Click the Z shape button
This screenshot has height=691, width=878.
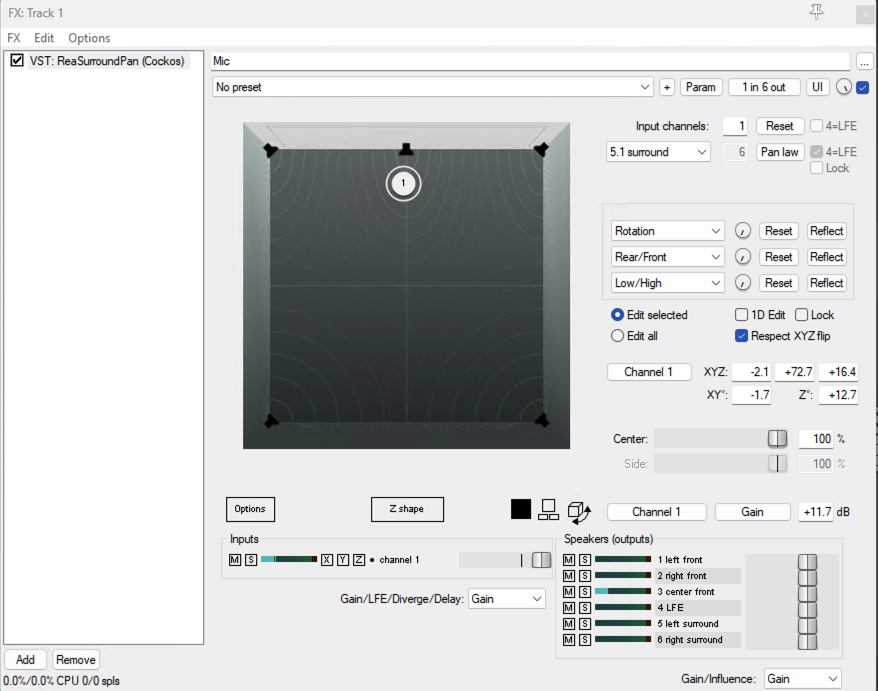click(407, 509)
